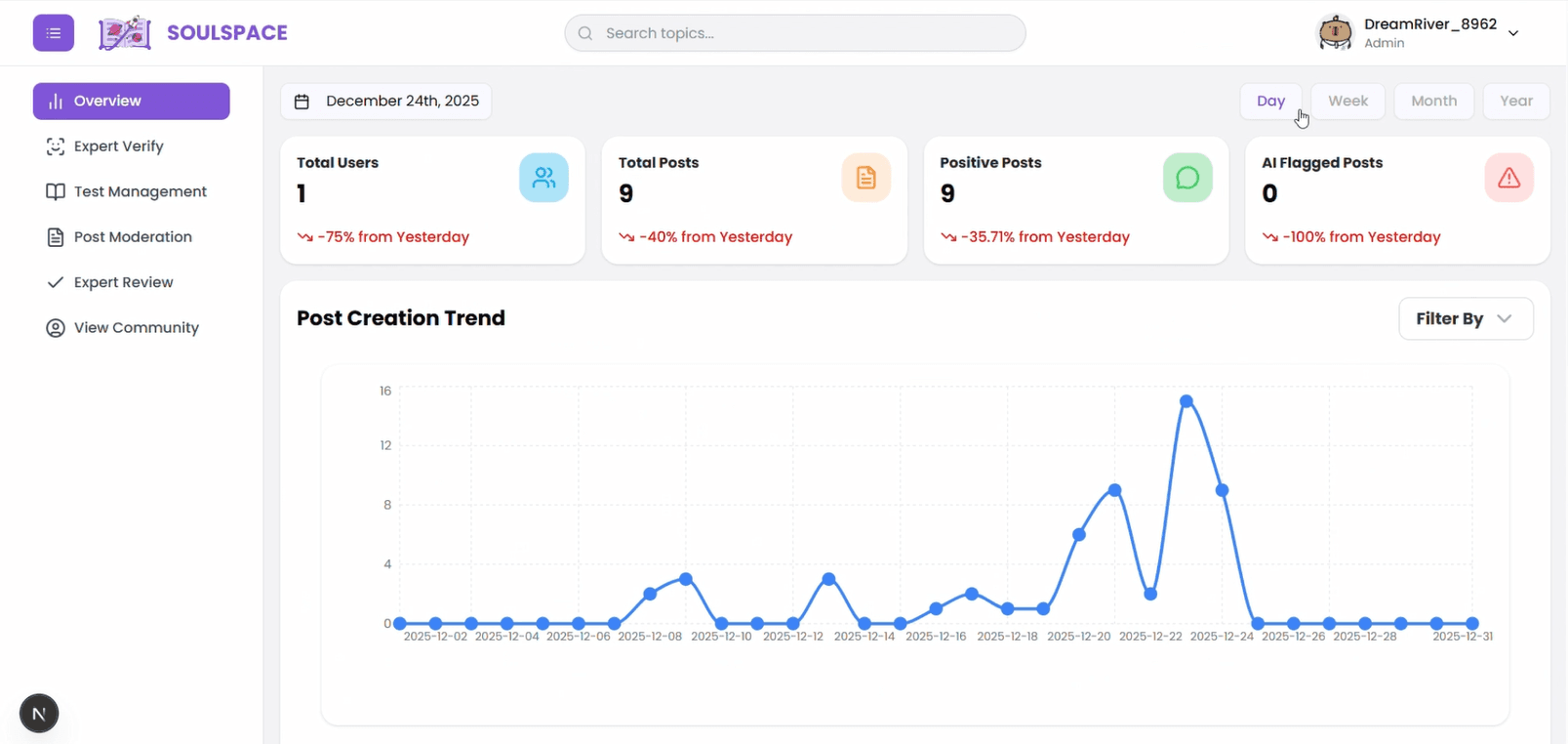Click the SOULSPACE brand name
The height and width of the screenshot is (744, 1568).
pos(227,33)
